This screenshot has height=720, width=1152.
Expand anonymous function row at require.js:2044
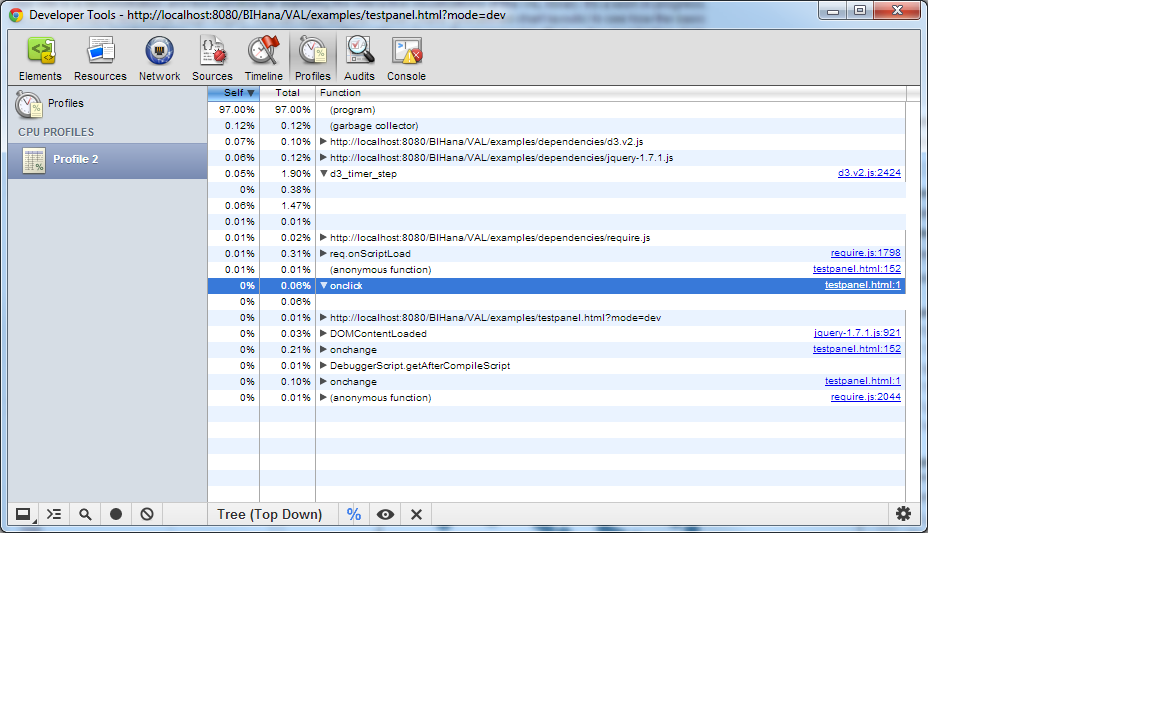pos(323,397)
